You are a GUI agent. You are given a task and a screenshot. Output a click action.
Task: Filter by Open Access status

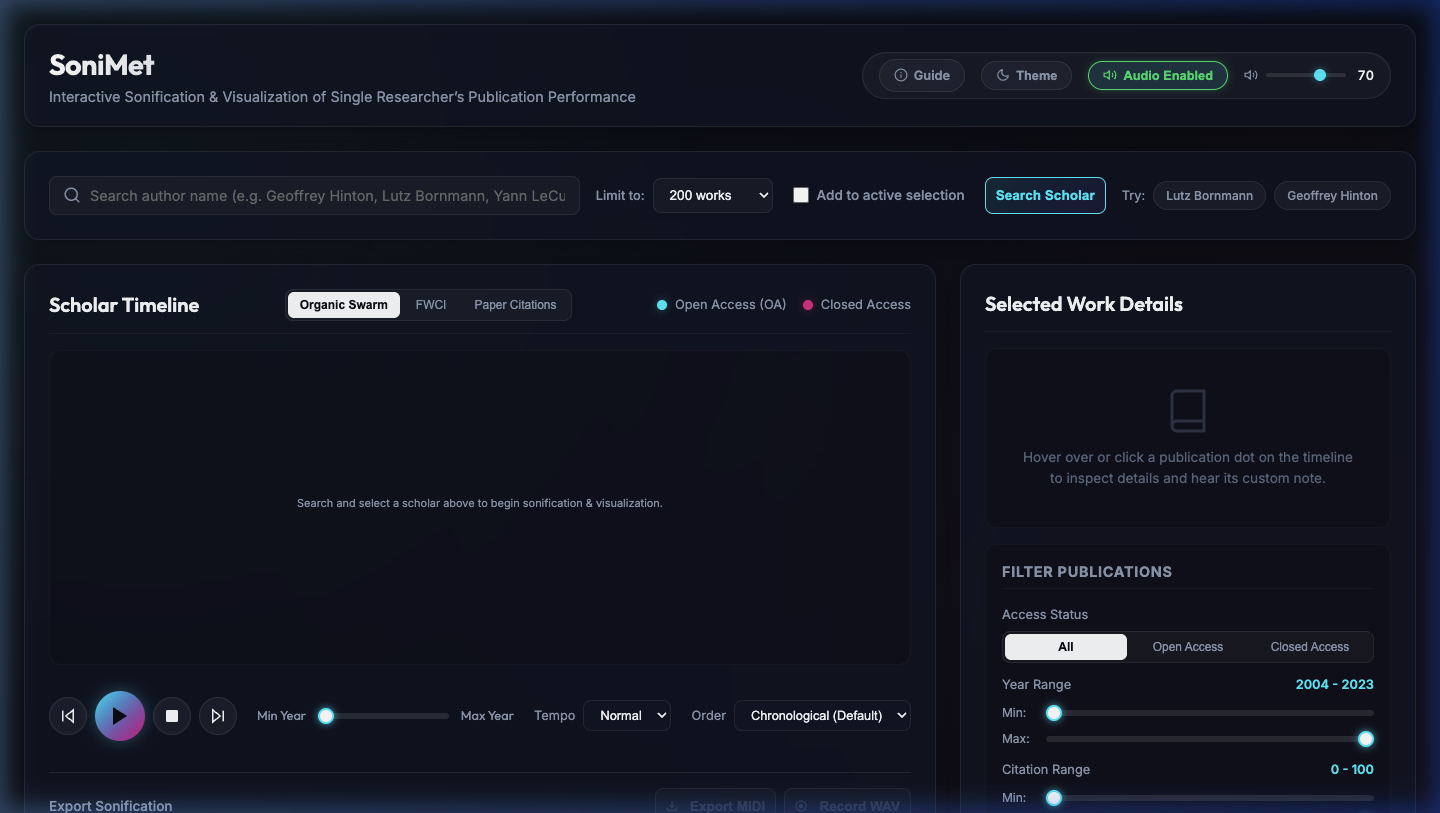pyautogui.click(x=1188, y=647)
